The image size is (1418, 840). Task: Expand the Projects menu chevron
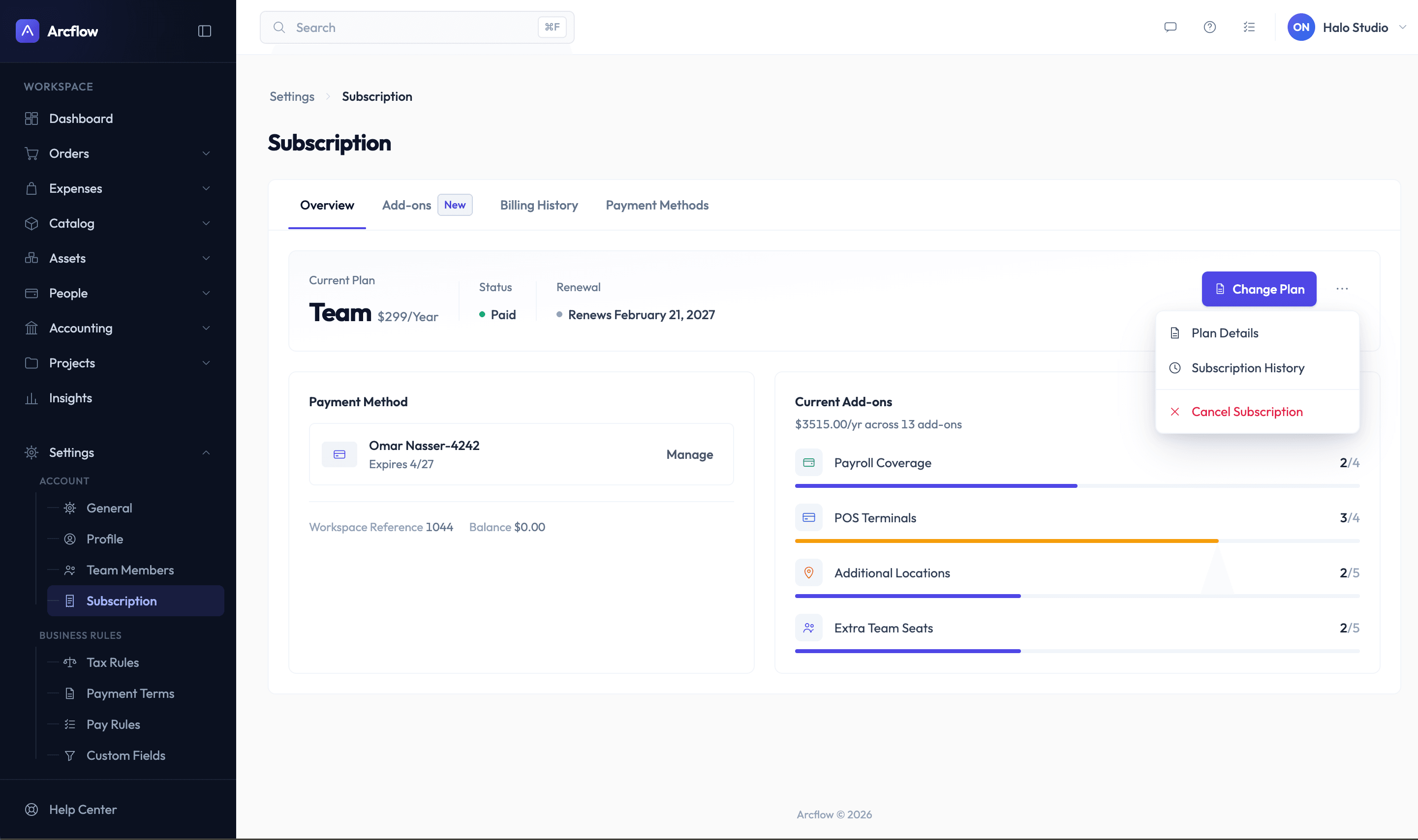pyautogui.click(x=206, y=363)
